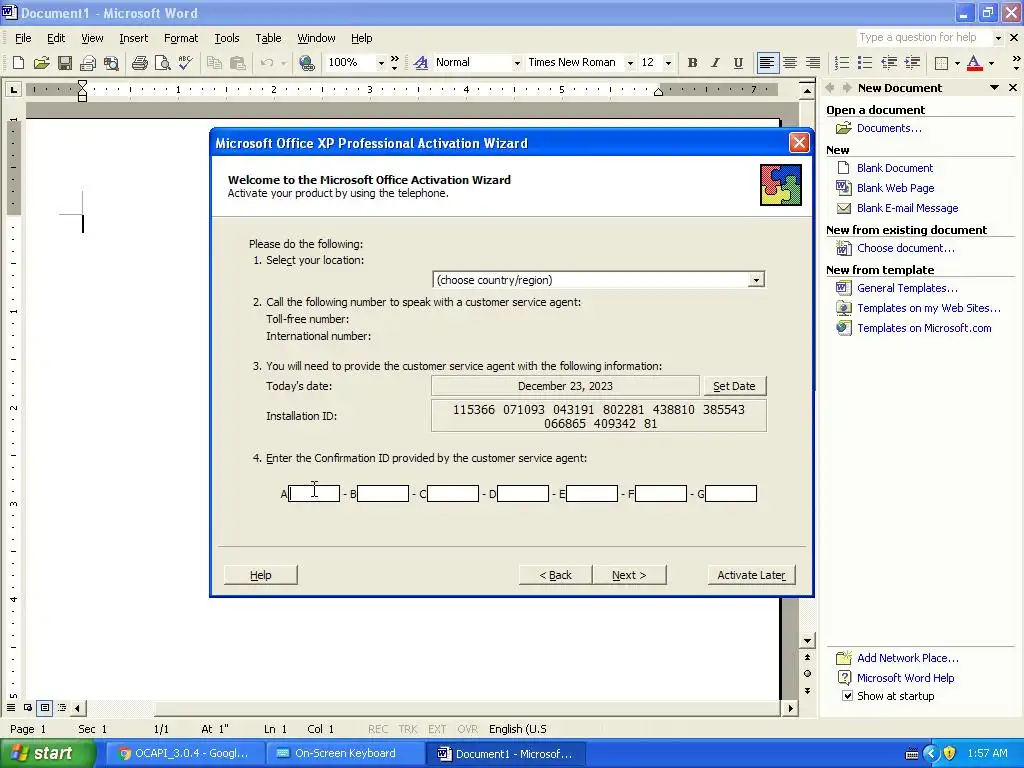
Task: Click the Spelling and Grammar icon
Action: point(185,63)
